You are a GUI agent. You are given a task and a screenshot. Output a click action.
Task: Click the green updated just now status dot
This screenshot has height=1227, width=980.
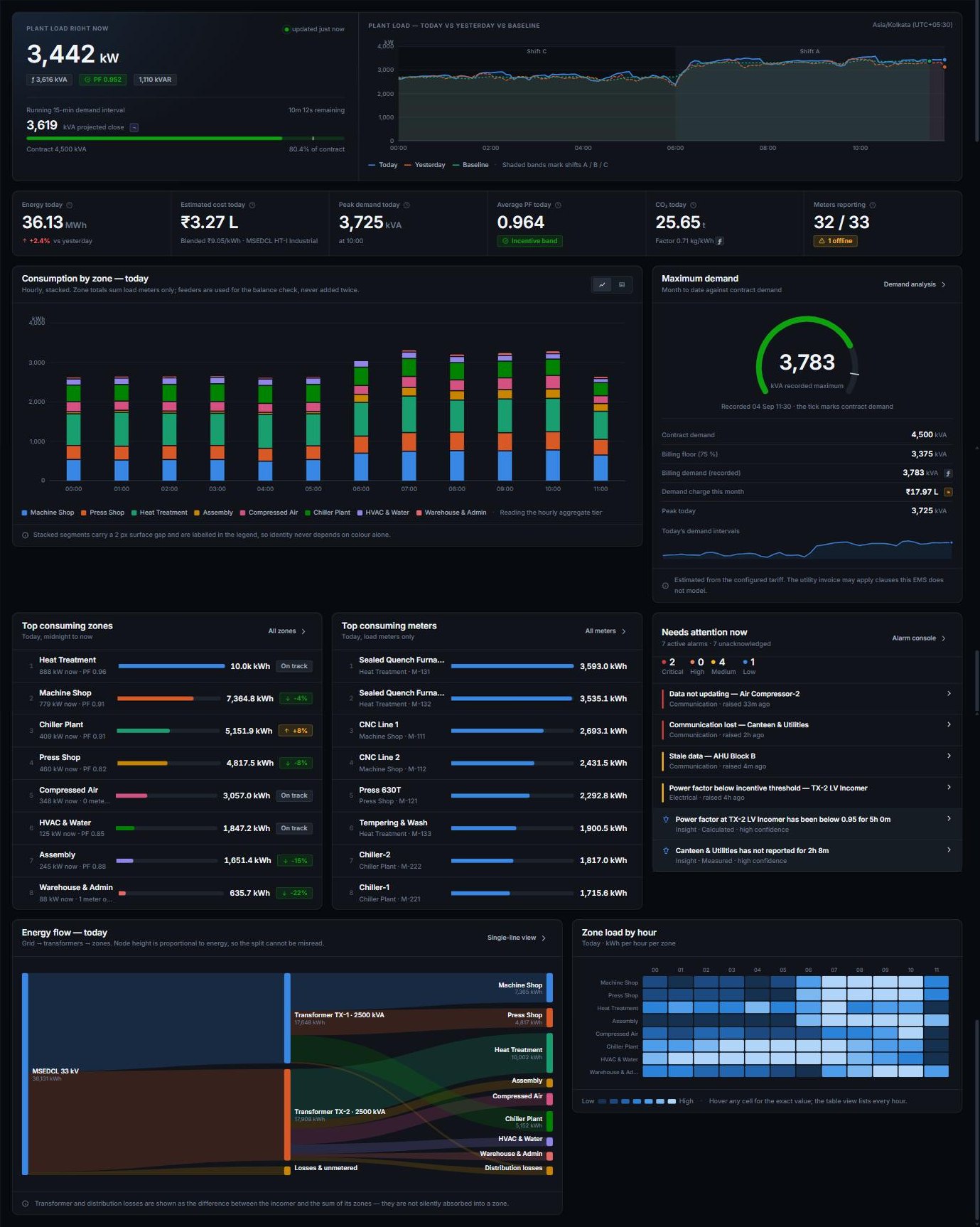[286, 30]
